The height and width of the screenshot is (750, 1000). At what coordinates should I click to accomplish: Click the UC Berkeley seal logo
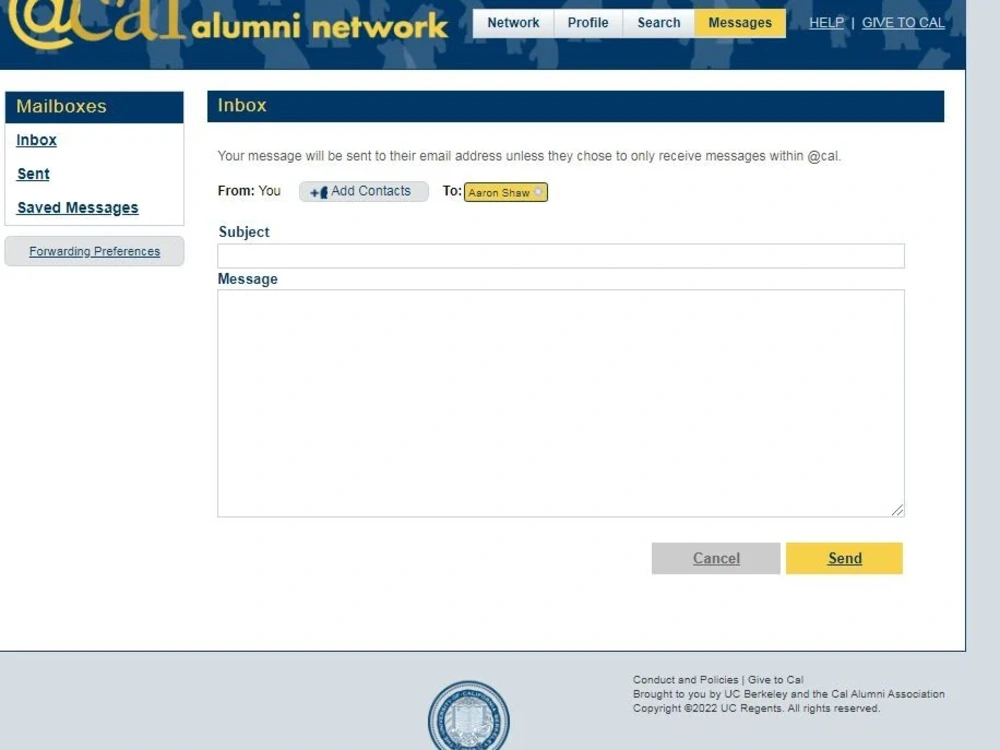469,716
